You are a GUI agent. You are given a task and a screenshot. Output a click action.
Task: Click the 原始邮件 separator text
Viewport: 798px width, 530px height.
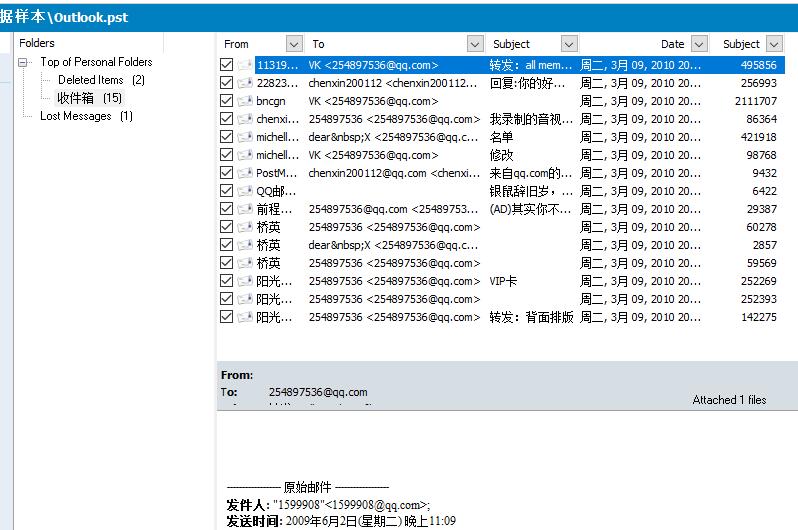point(307,487)
